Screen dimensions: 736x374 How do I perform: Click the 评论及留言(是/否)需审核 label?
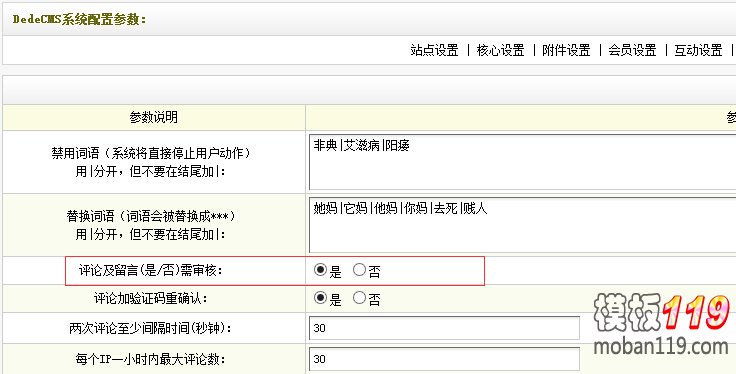click(151, 270)
